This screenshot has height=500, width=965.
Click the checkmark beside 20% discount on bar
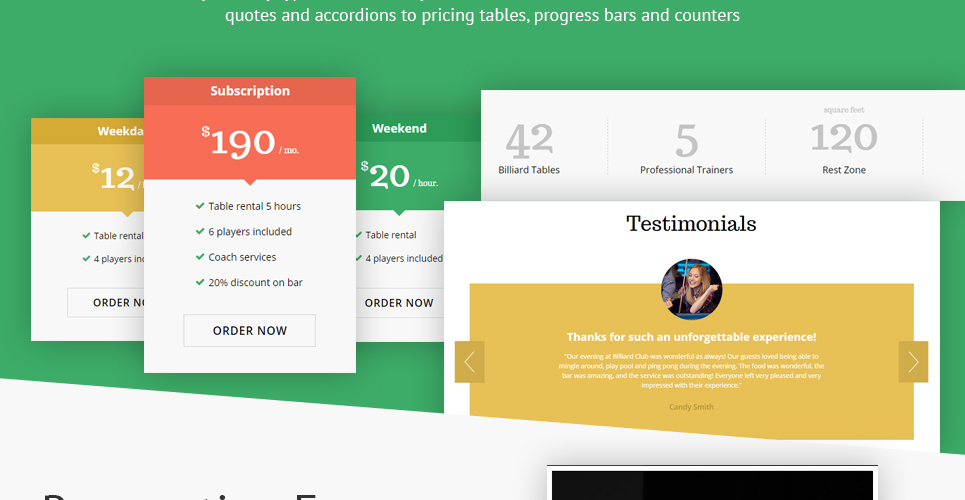199,282
